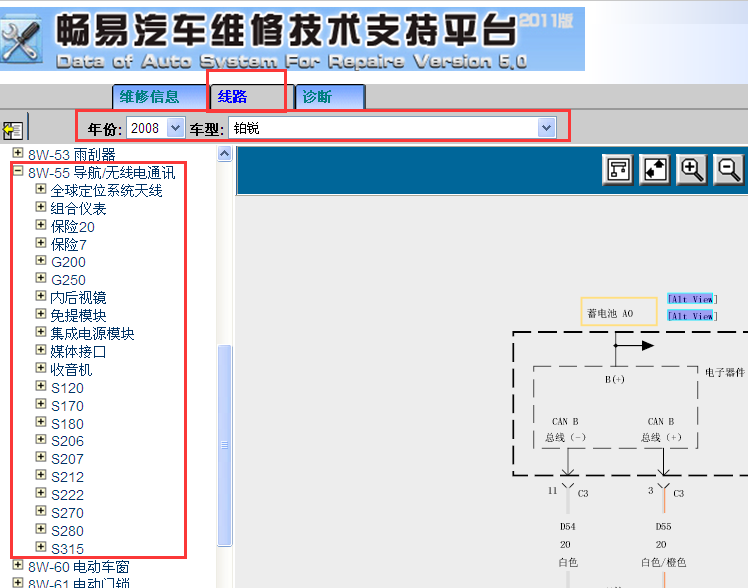The image size is (748, 588).
Task: Expand the 收音机 node
Action: [x=41, y=368]
